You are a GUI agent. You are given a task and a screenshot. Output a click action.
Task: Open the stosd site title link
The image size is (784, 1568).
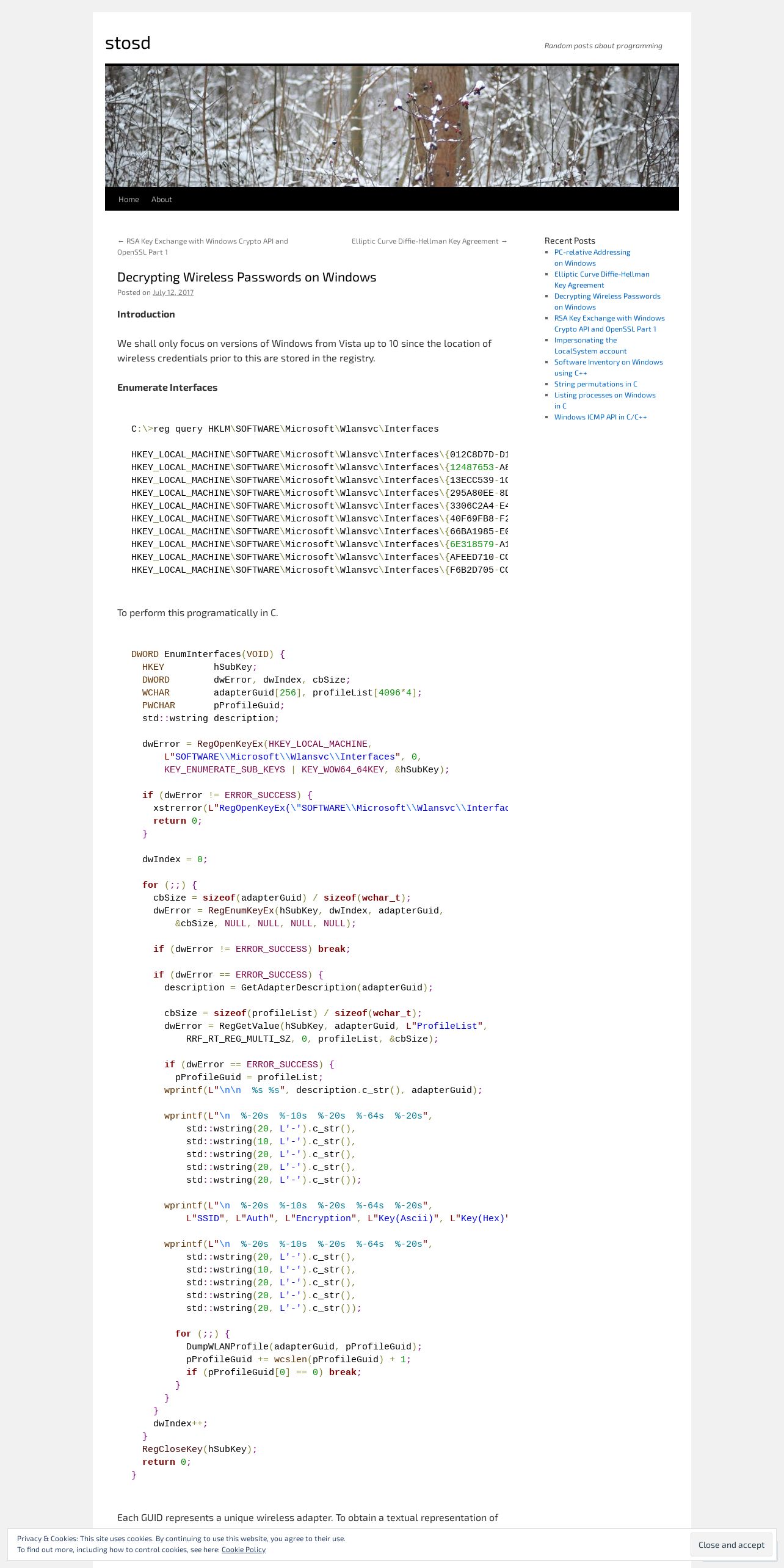tap(128, 43)
